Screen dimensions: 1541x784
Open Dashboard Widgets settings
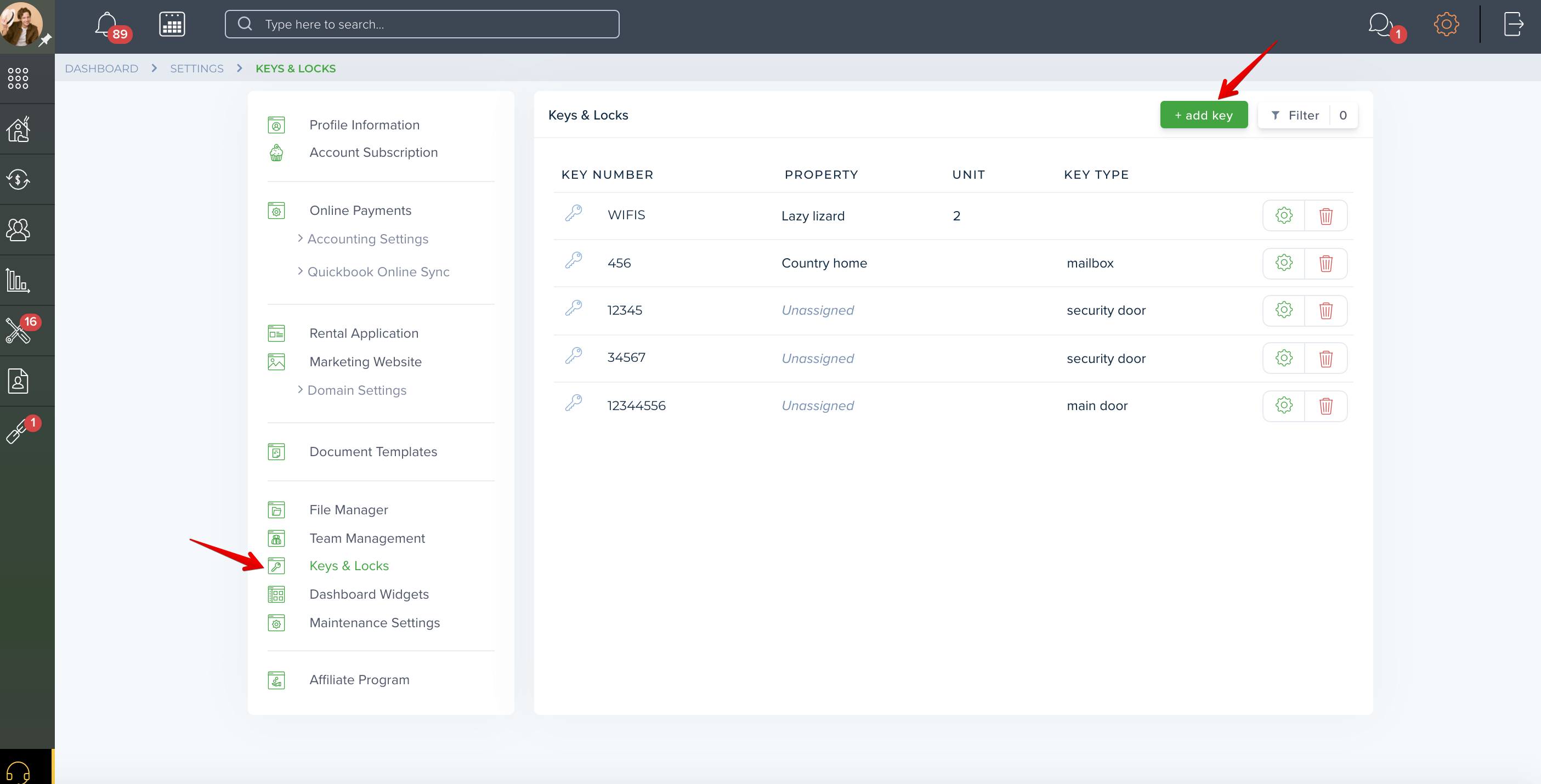pos(369,594)
